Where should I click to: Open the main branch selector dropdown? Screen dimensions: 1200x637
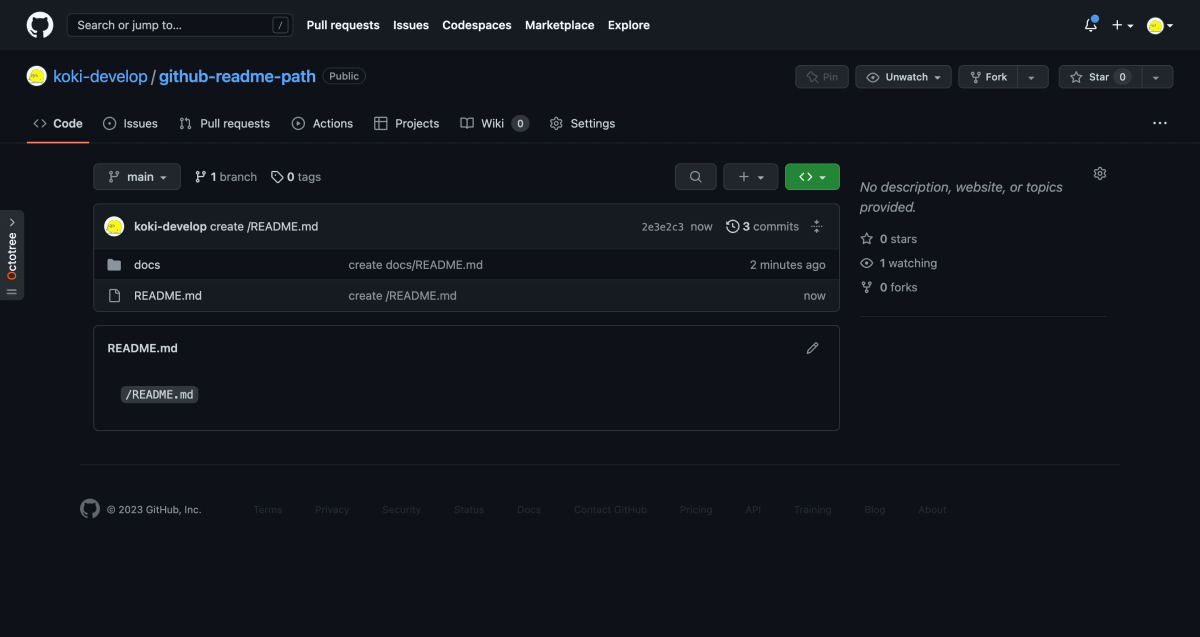[x=137, y=177]
